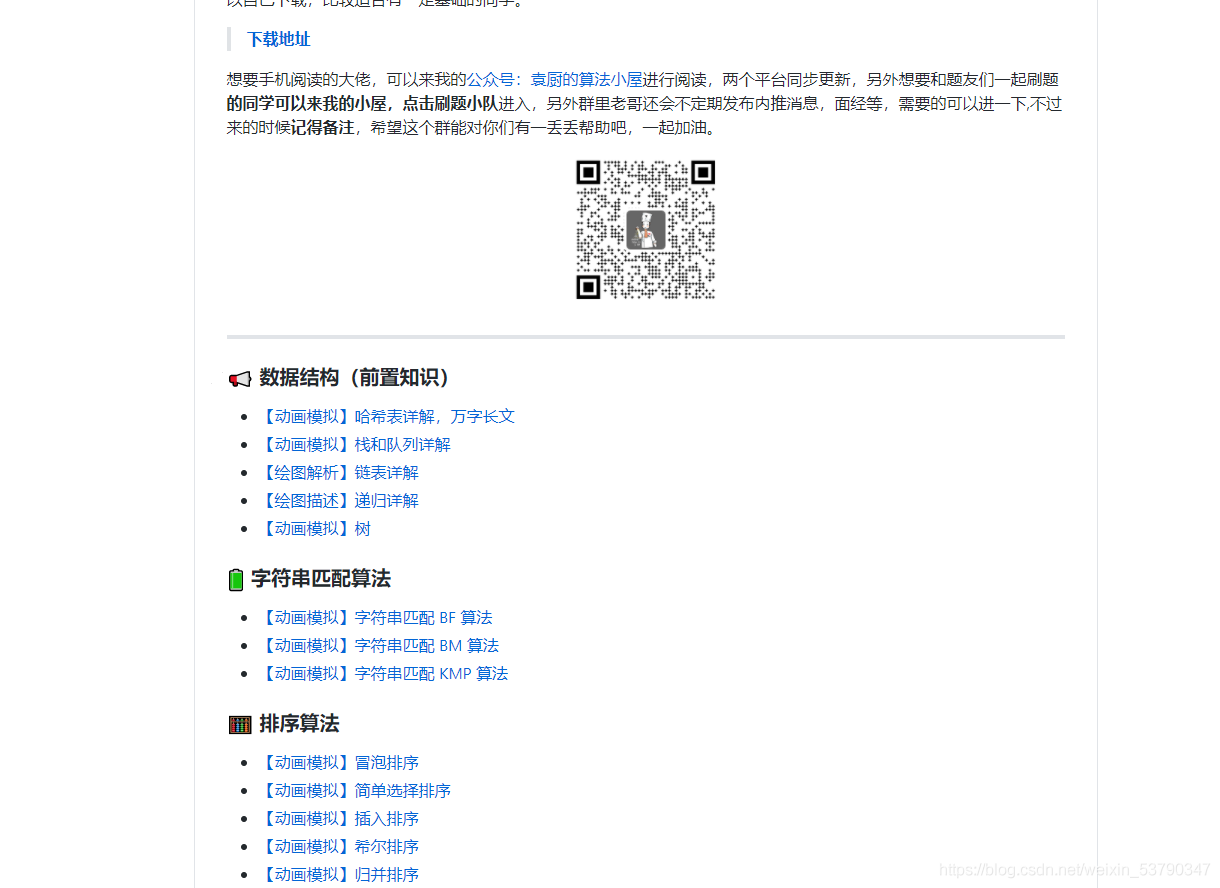Click the 字符串匹配算法 heading text

[321, 578]
